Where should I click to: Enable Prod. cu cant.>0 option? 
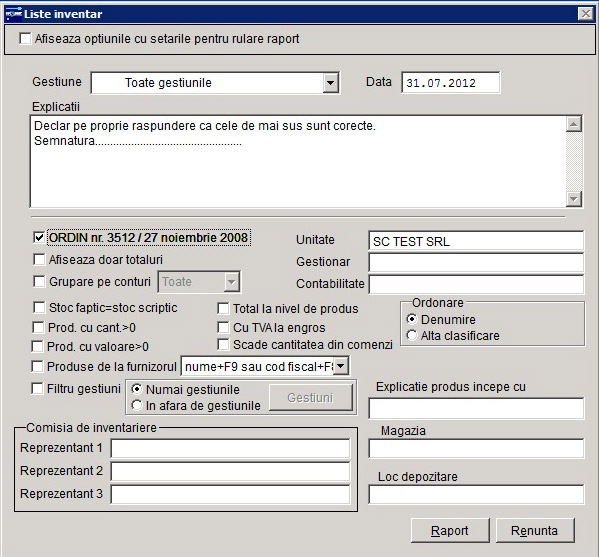pos(38,327)
